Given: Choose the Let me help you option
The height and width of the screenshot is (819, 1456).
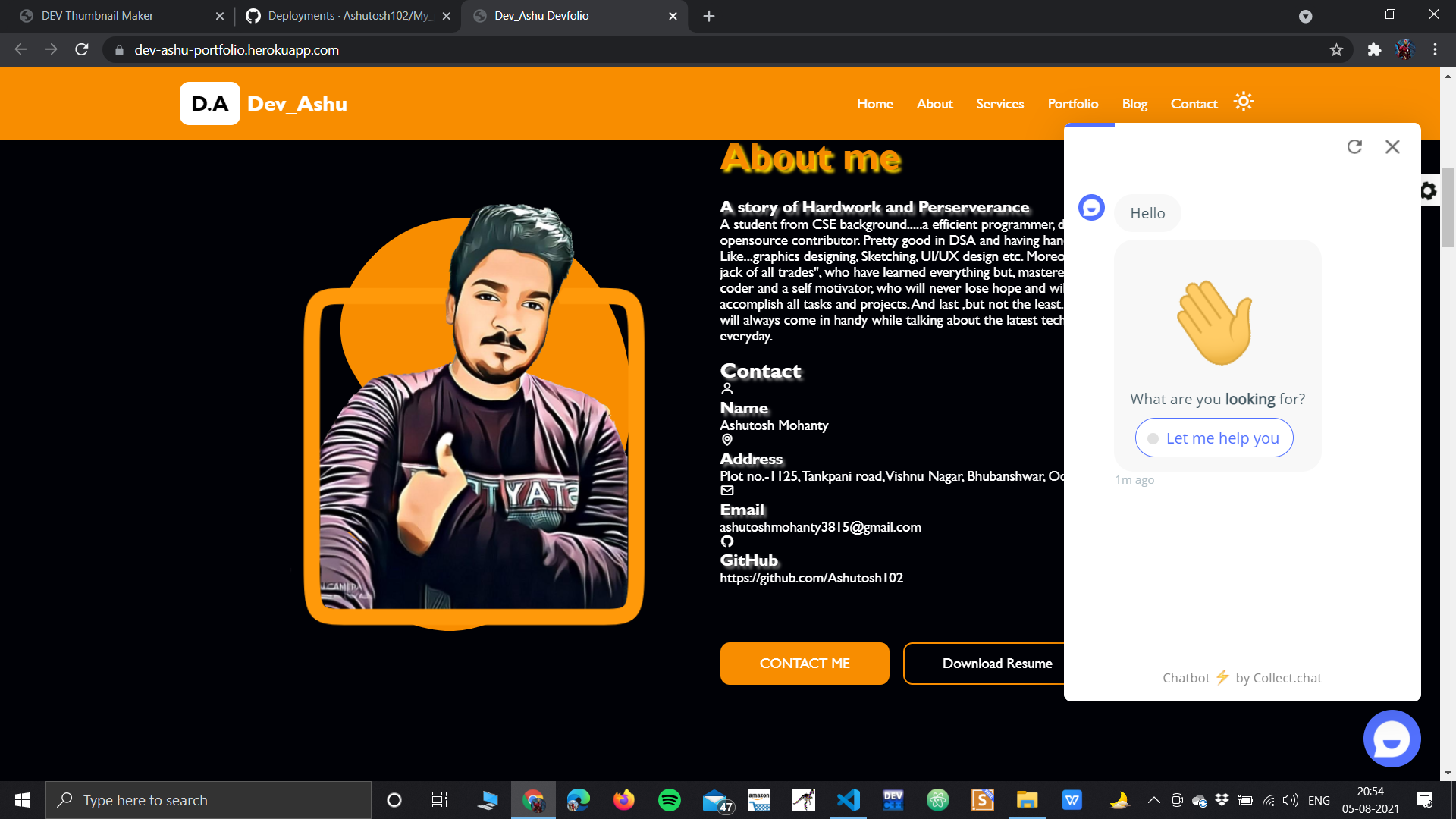Looking at the screenshot, I should pyautogui.click(x=1213, y=438).
